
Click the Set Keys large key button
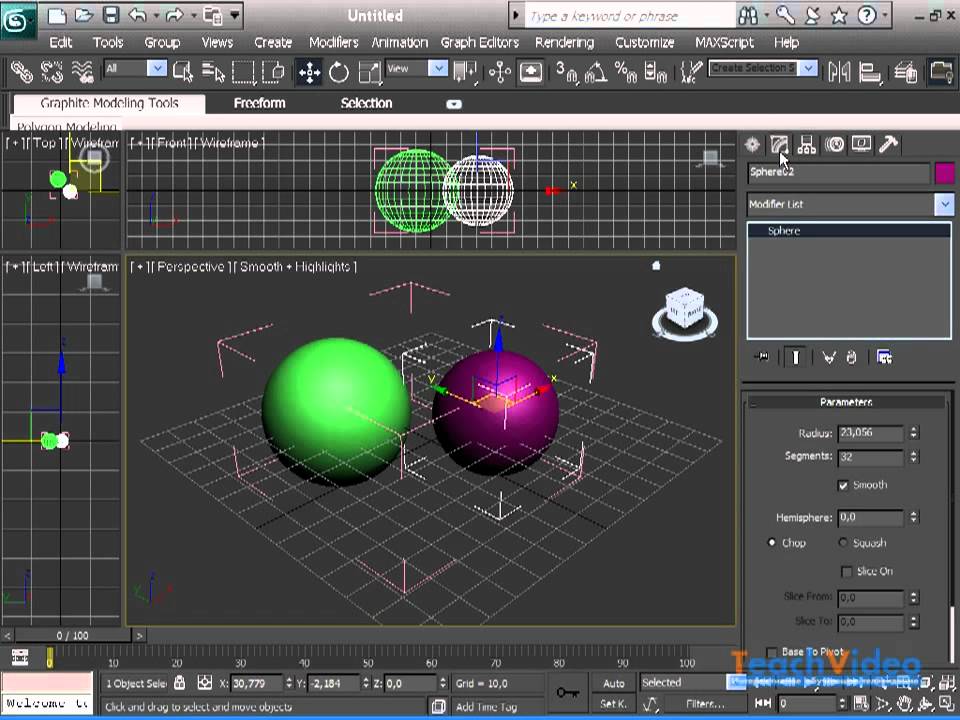tap(567, 692)
